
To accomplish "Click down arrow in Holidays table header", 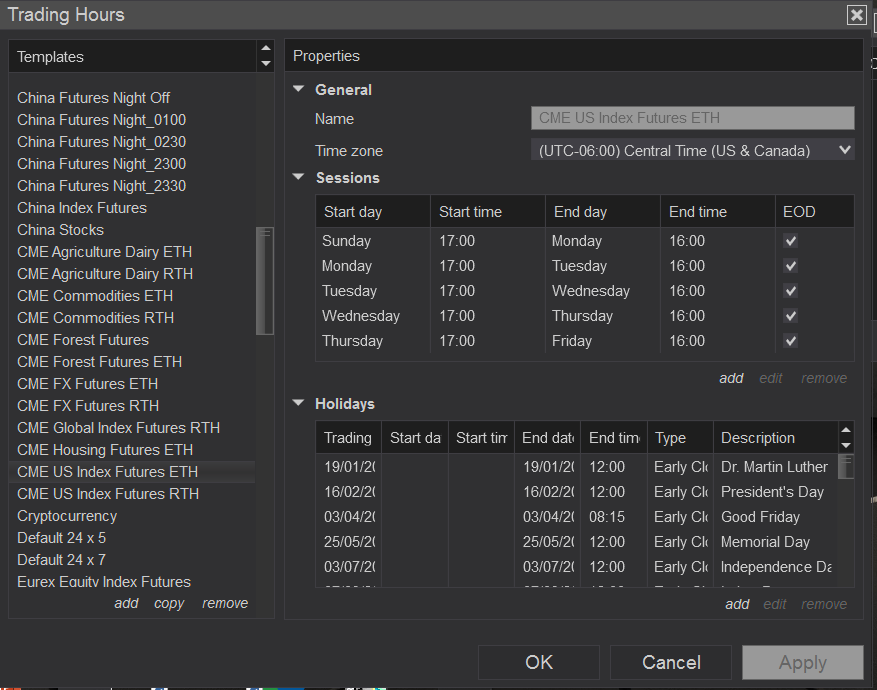I will (846, 445).
